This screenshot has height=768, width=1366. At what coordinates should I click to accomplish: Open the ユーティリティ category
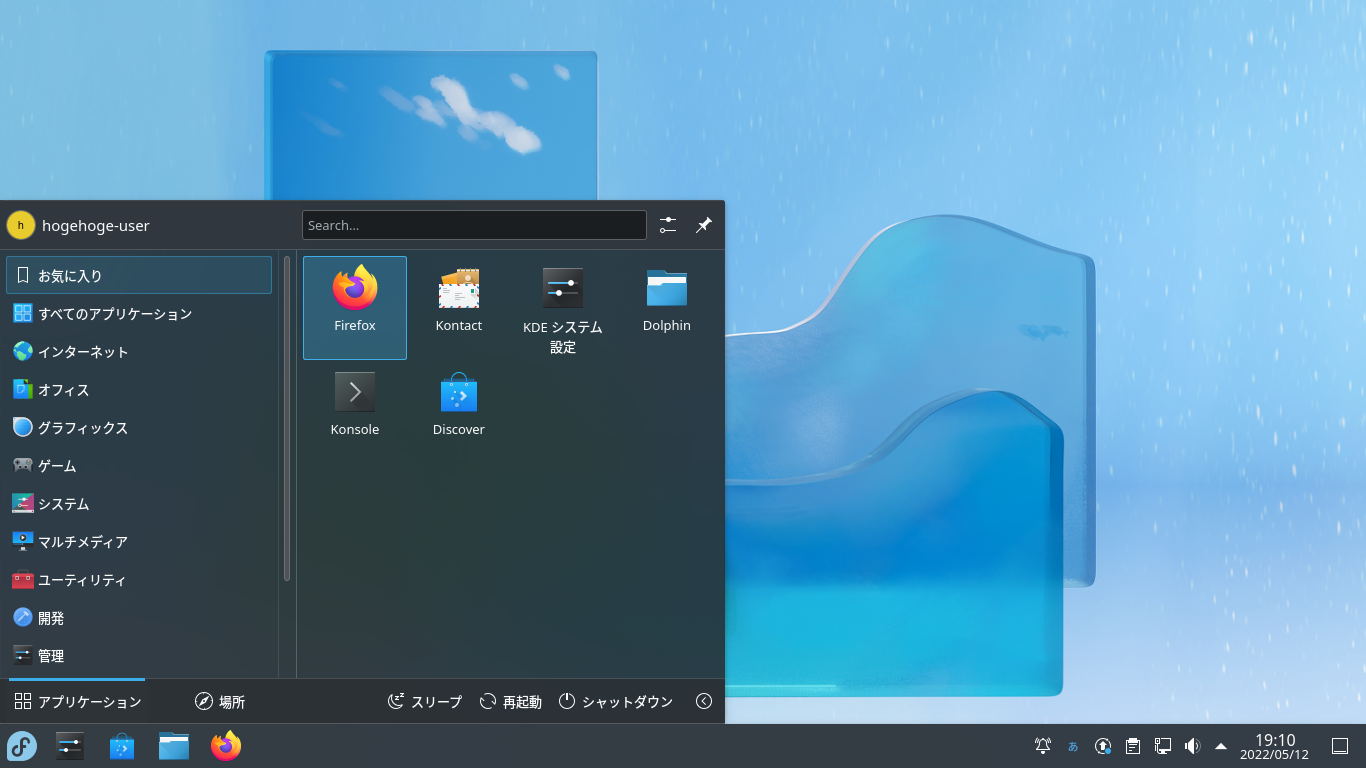(139, 579)
